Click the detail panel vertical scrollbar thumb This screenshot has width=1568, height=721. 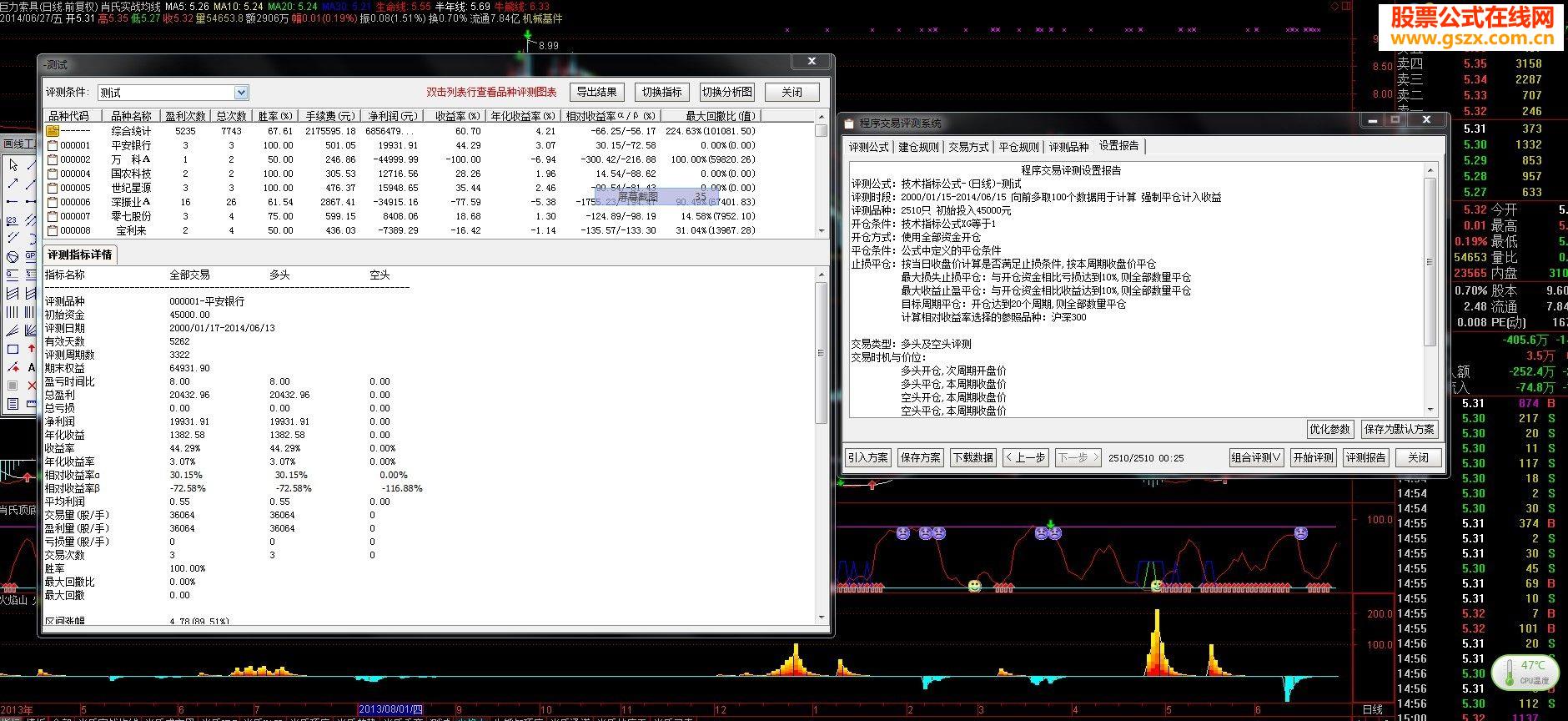(x=821, y=352)
